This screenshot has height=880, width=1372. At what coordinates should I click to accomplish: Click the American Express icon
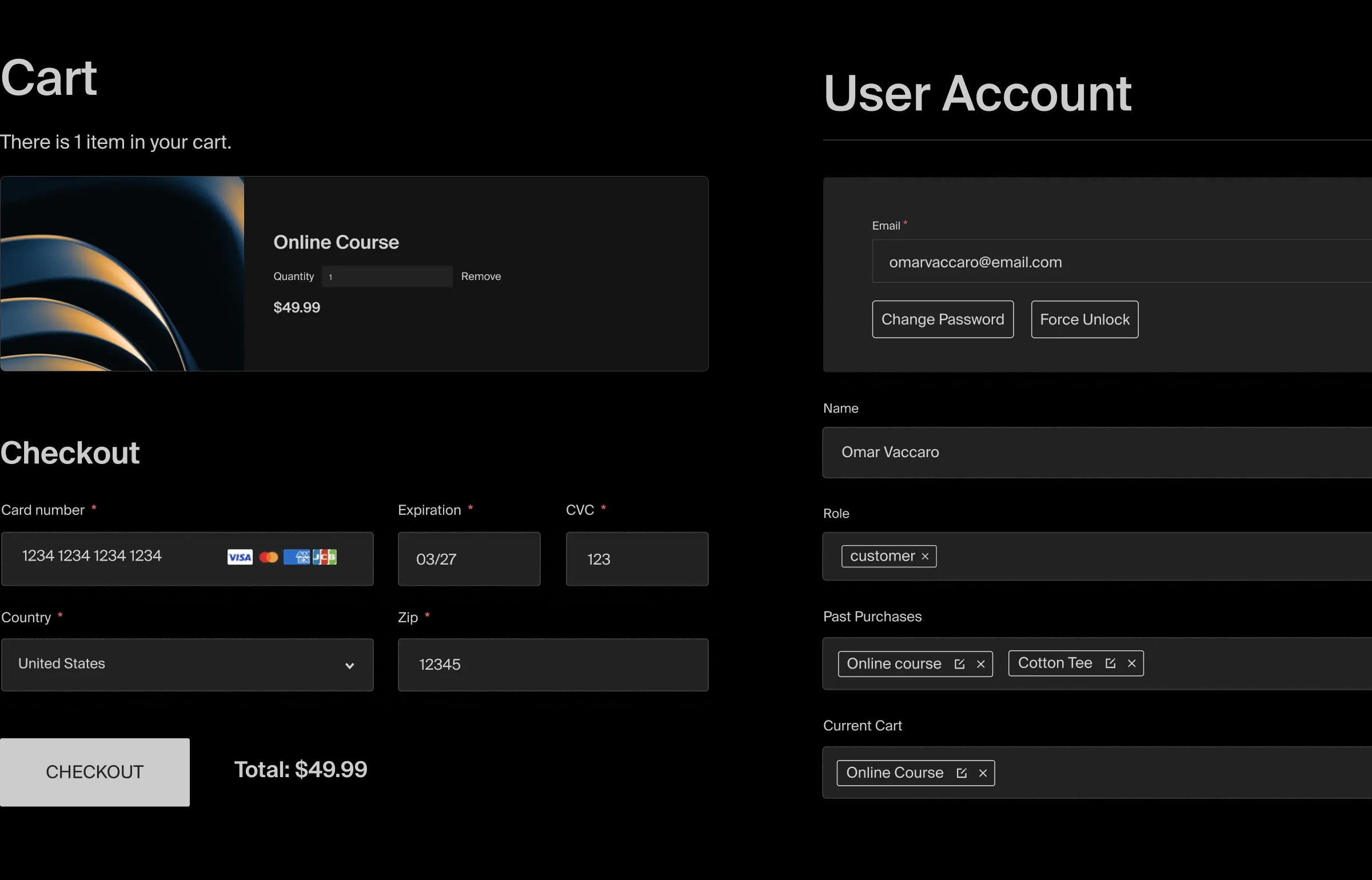point(298,557)
